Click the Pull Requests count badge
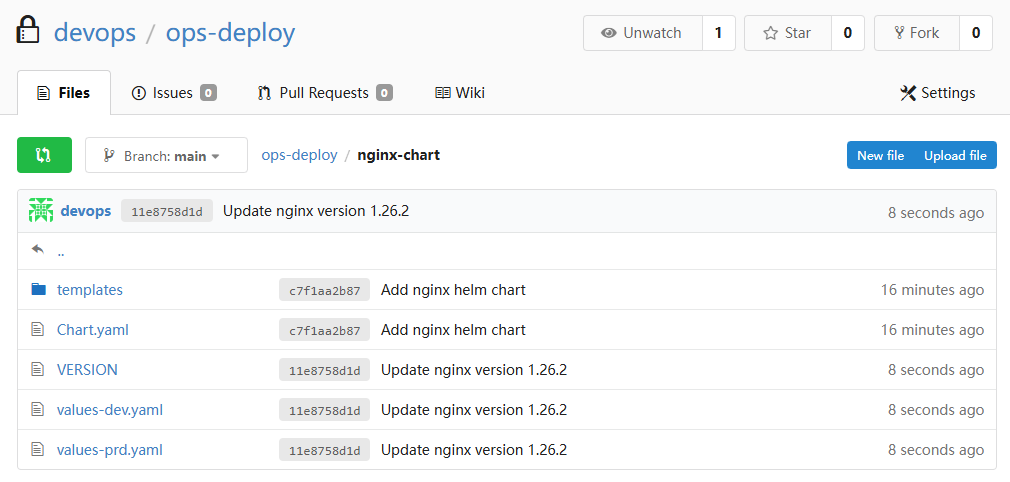 point(385,93)
